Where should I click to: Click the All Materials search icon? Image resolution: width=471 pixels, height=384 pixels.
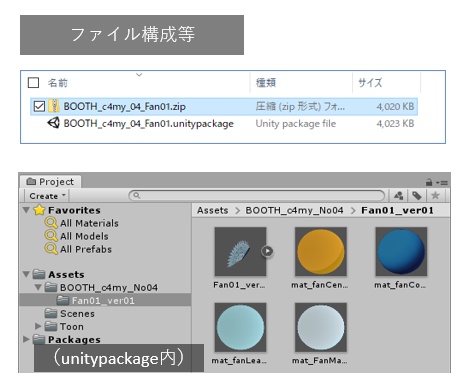(51, 223)
